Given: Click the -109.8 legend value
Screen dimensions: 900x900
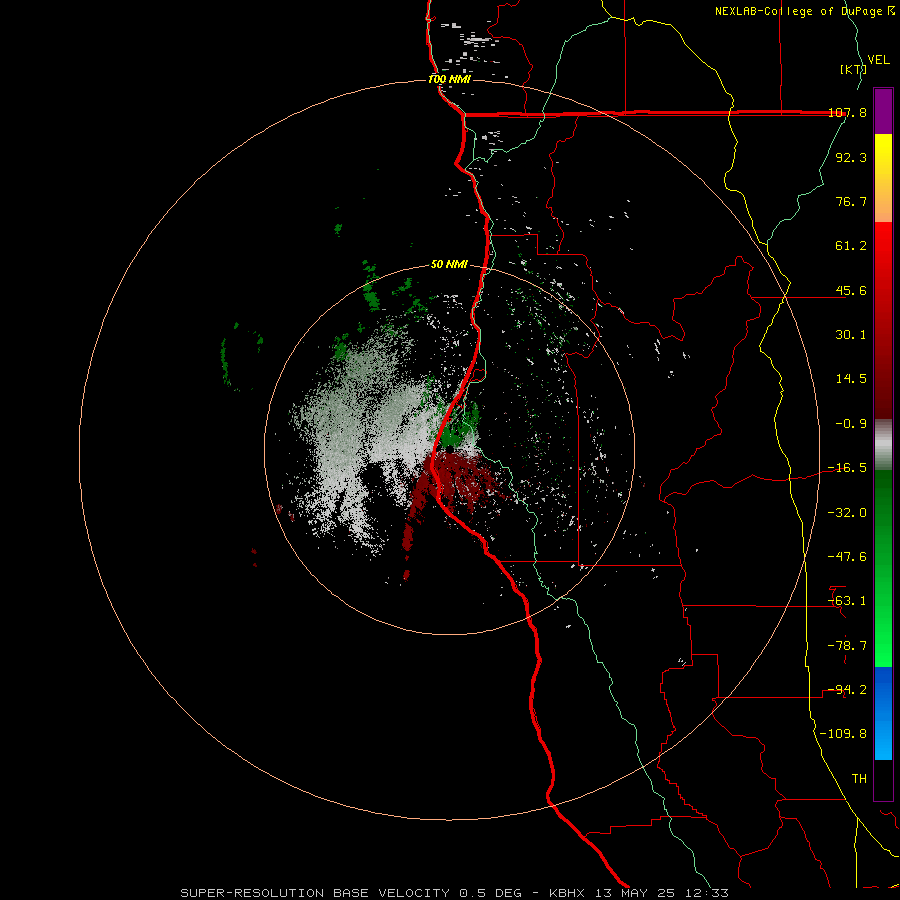Looking at the screenshot, I should (844, 734).
